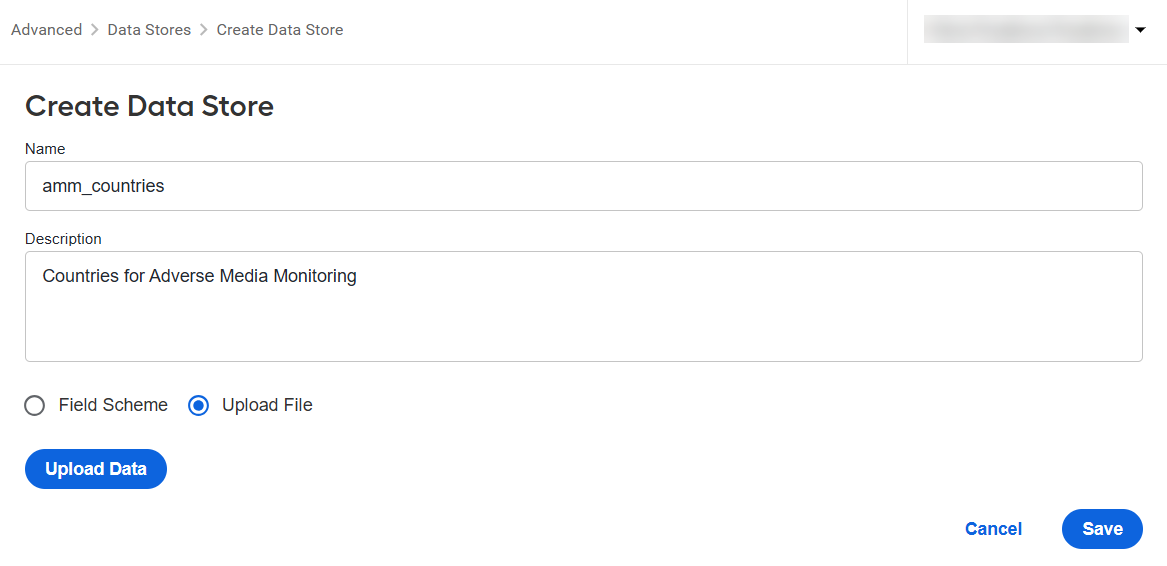The width and height of the screenshot is (1167, 566).
Task: Click the Name field label
Action: (45, 149)
